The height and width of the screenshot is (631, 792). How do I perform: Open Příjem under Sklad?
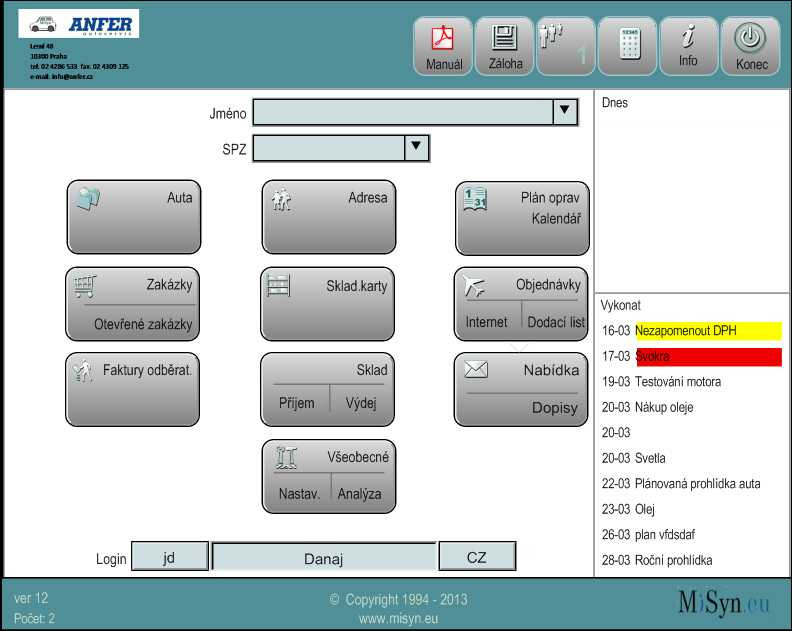pyautogui.click(x=296, y=403)
